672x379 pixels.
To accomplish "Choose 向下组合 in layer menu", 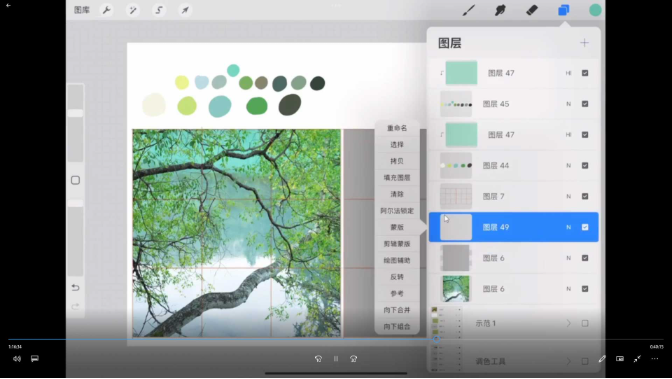I will click(397, 327).
